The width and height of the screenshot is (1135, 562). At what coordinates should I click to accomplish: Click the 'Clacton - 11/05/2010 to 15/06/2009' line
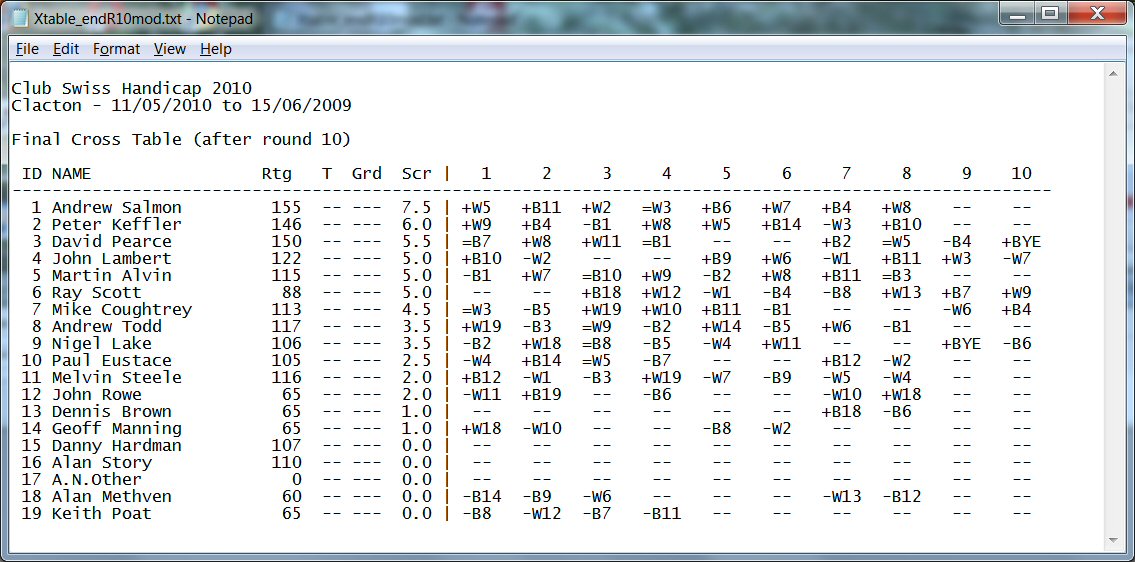[x=181, y=106]
